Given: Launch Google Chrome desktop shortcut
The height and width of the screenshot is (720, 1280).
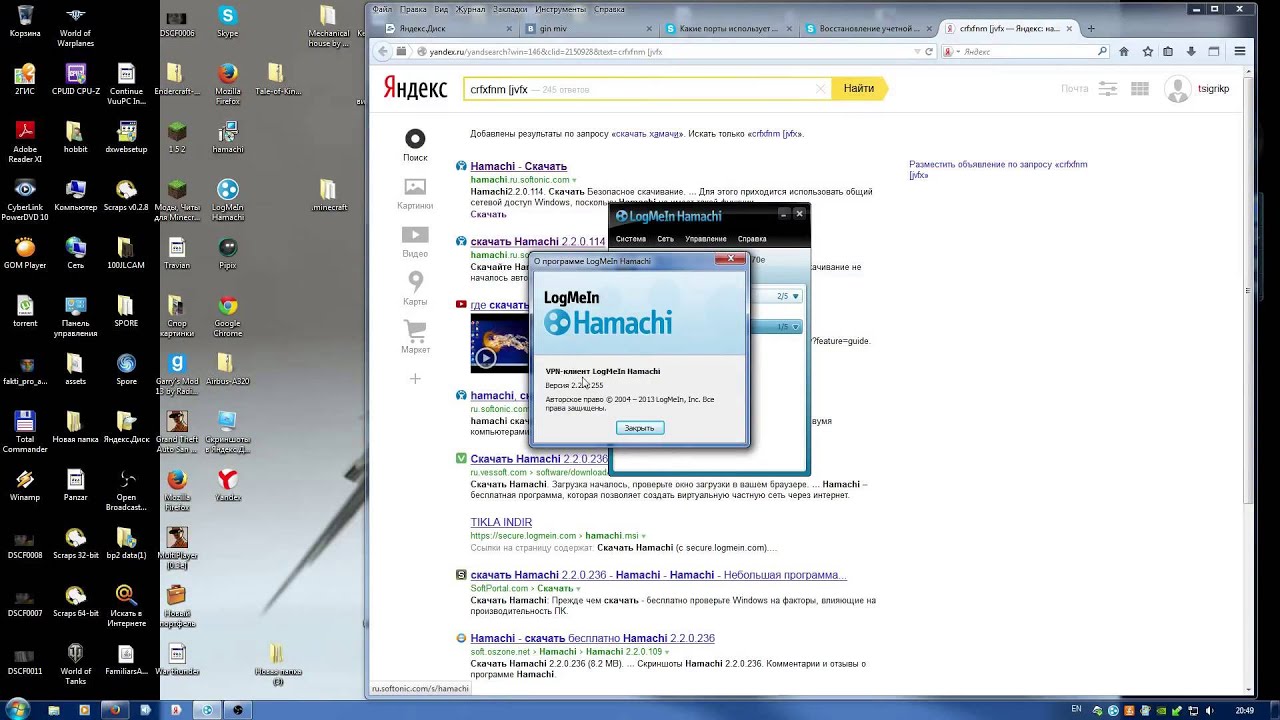Looking at the screenshot, I should (228, 316).
